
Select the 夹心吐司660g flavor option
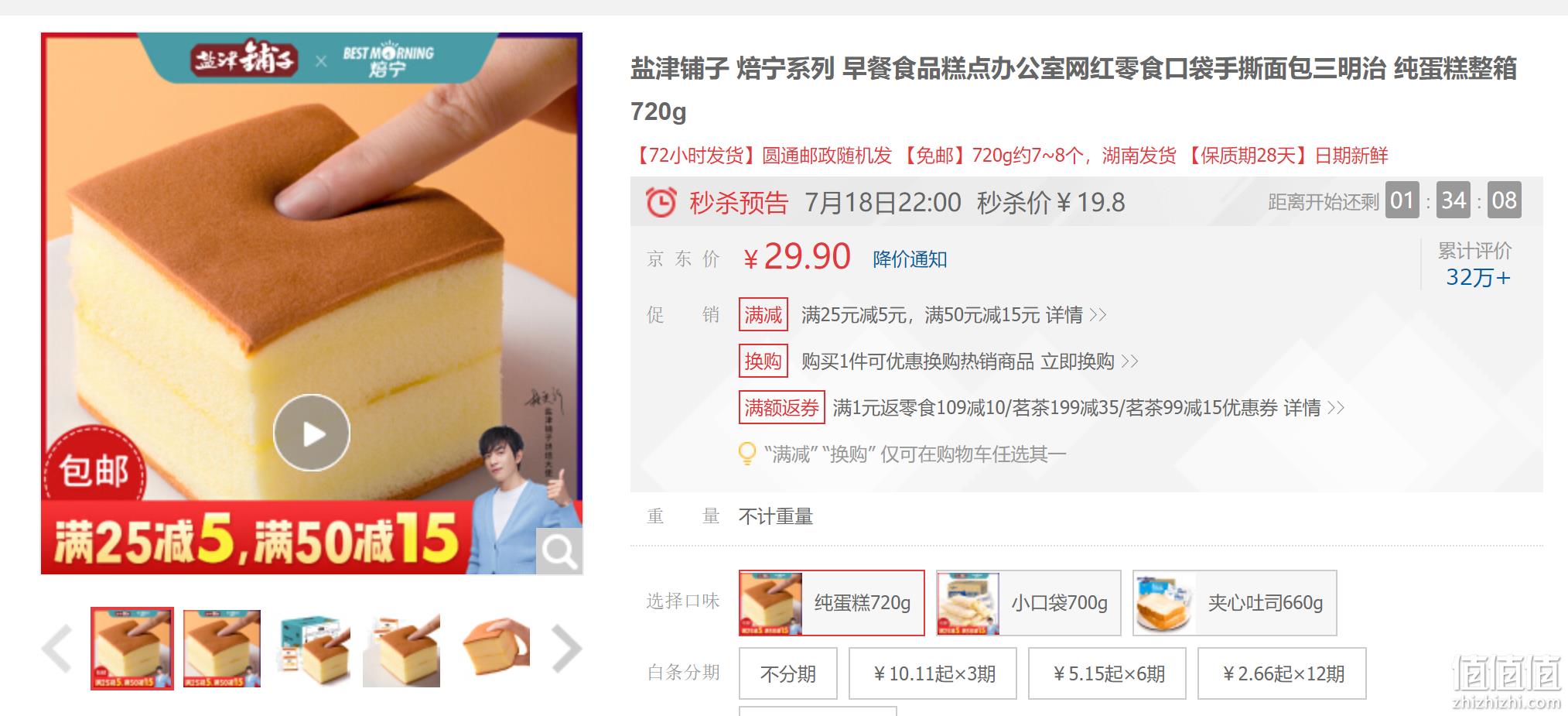pos(1235,603)
